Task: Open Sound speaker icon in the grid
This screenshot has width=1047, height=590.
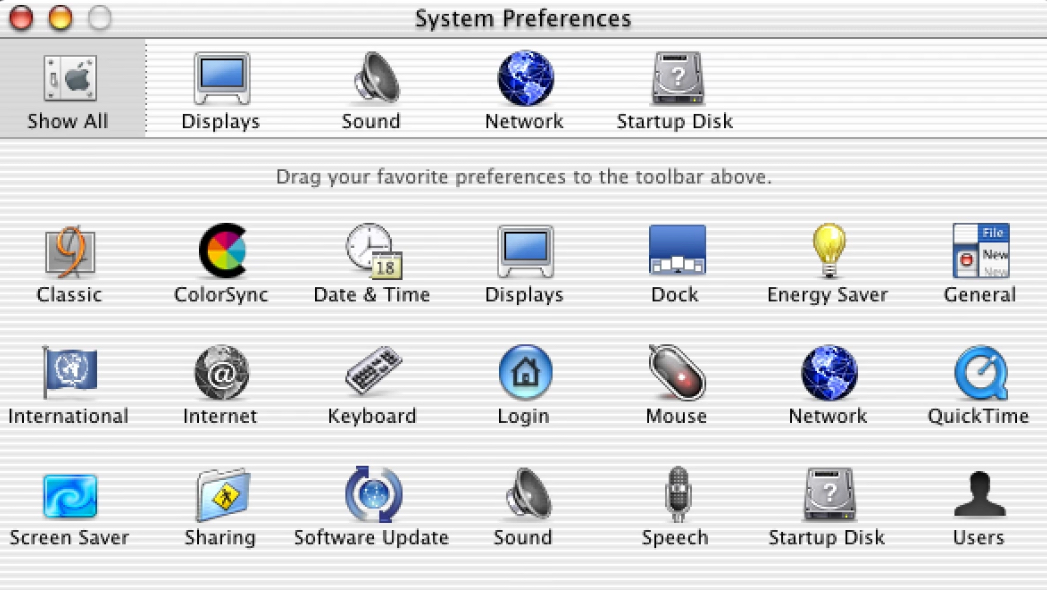Action: click(x=528, y=494)
